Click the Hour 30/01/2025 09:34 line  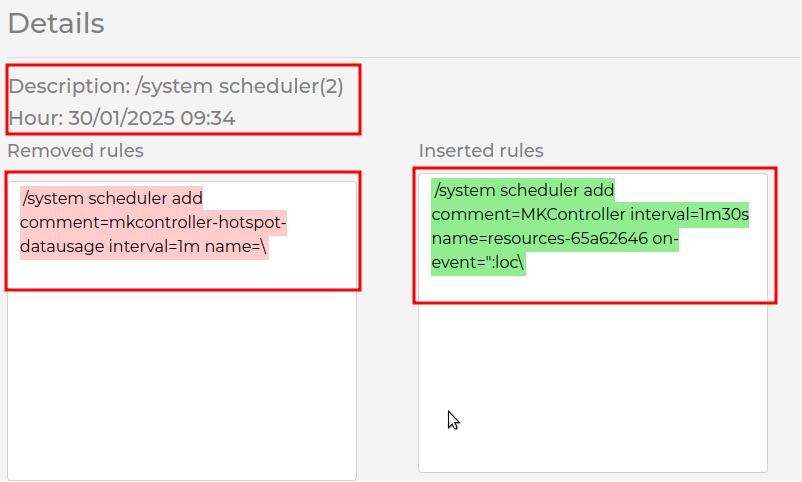122,118
